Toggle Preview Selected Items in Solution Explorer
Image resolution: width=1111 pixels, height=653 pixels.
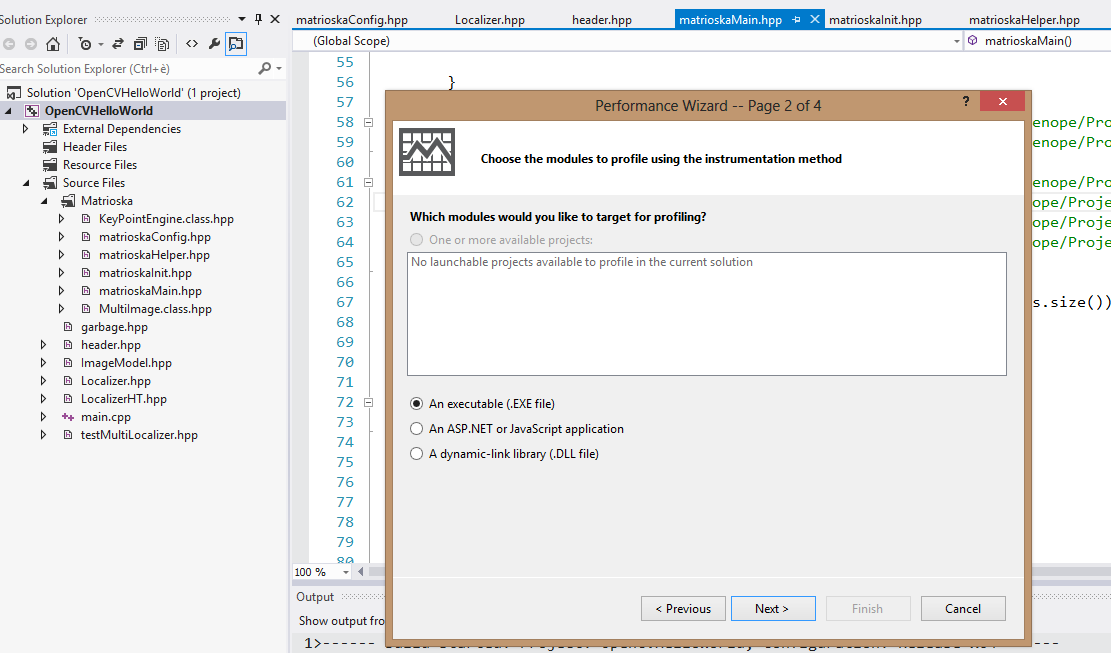[x=162, y=44]
